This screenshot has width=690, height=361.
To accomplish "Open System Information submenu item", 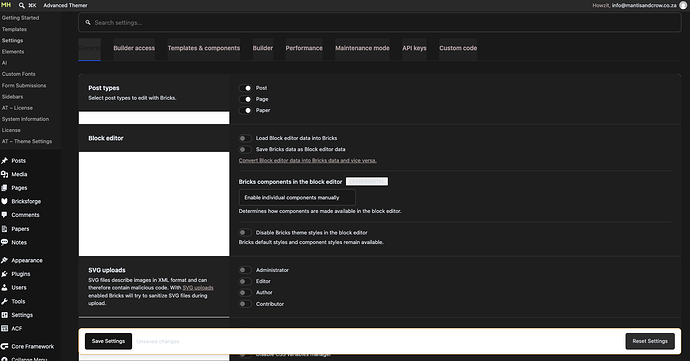I will [26, 119].
